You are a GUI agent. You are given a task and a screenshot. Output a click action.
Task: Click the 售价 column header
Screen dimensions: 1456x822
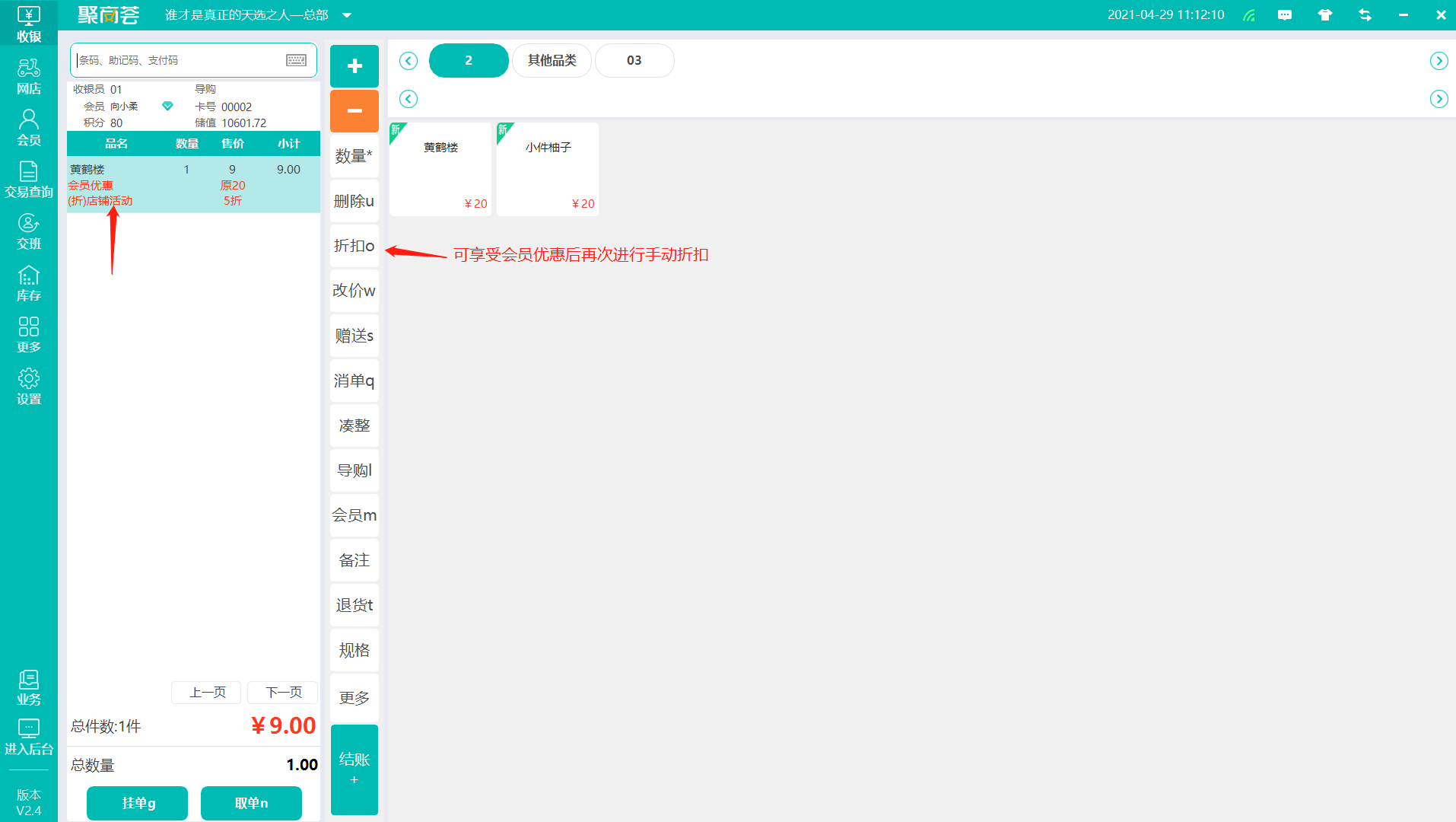click(233, 143)
